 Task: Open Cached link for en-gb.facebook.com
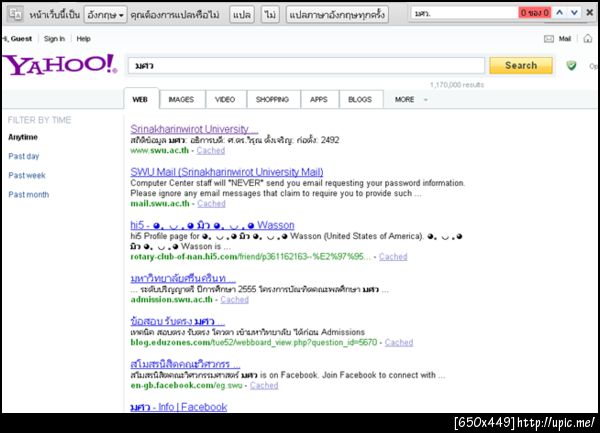point(264,385)
